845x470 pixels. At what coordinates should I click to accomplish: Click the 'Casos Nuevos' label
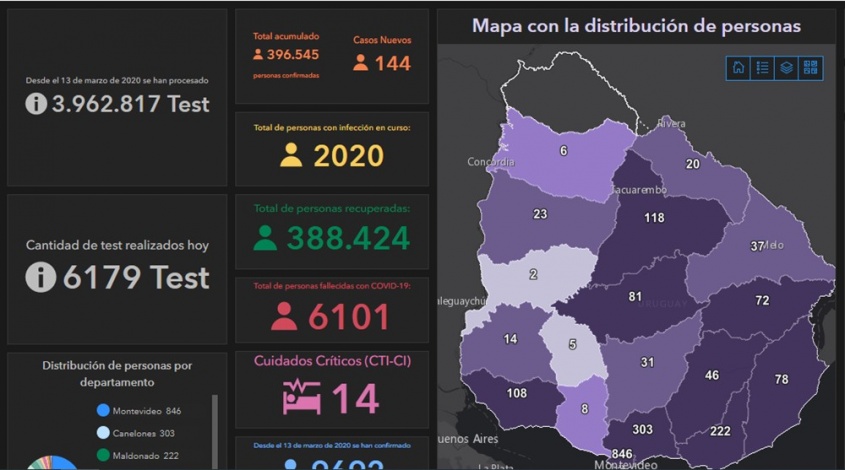click(x=382, y=40)
